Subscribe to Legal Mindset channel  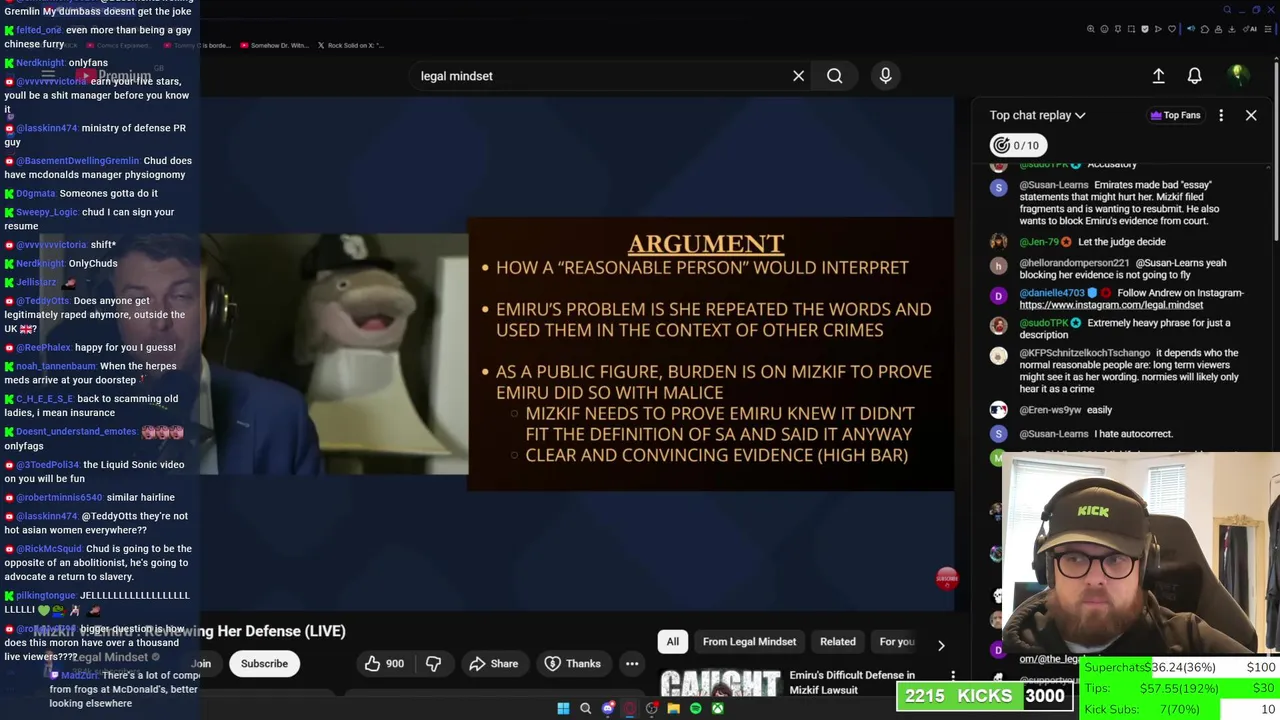point(264,664)
